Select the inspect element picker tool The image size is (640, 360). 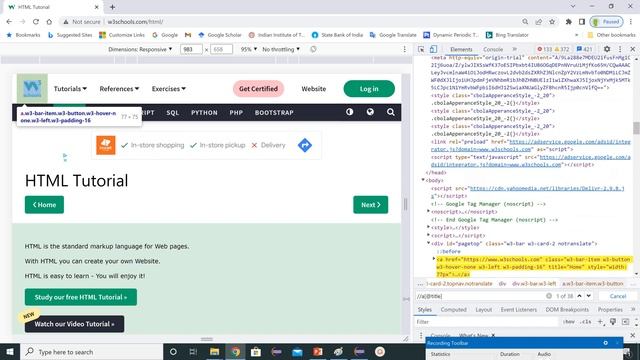pos(421,49)
